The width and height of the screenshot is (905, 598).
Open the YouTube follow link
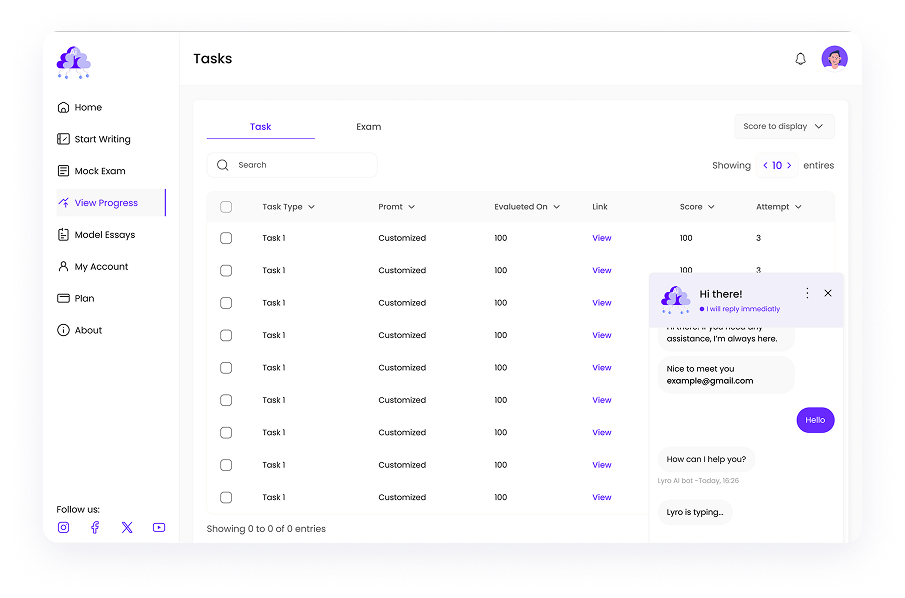(159, 528)
